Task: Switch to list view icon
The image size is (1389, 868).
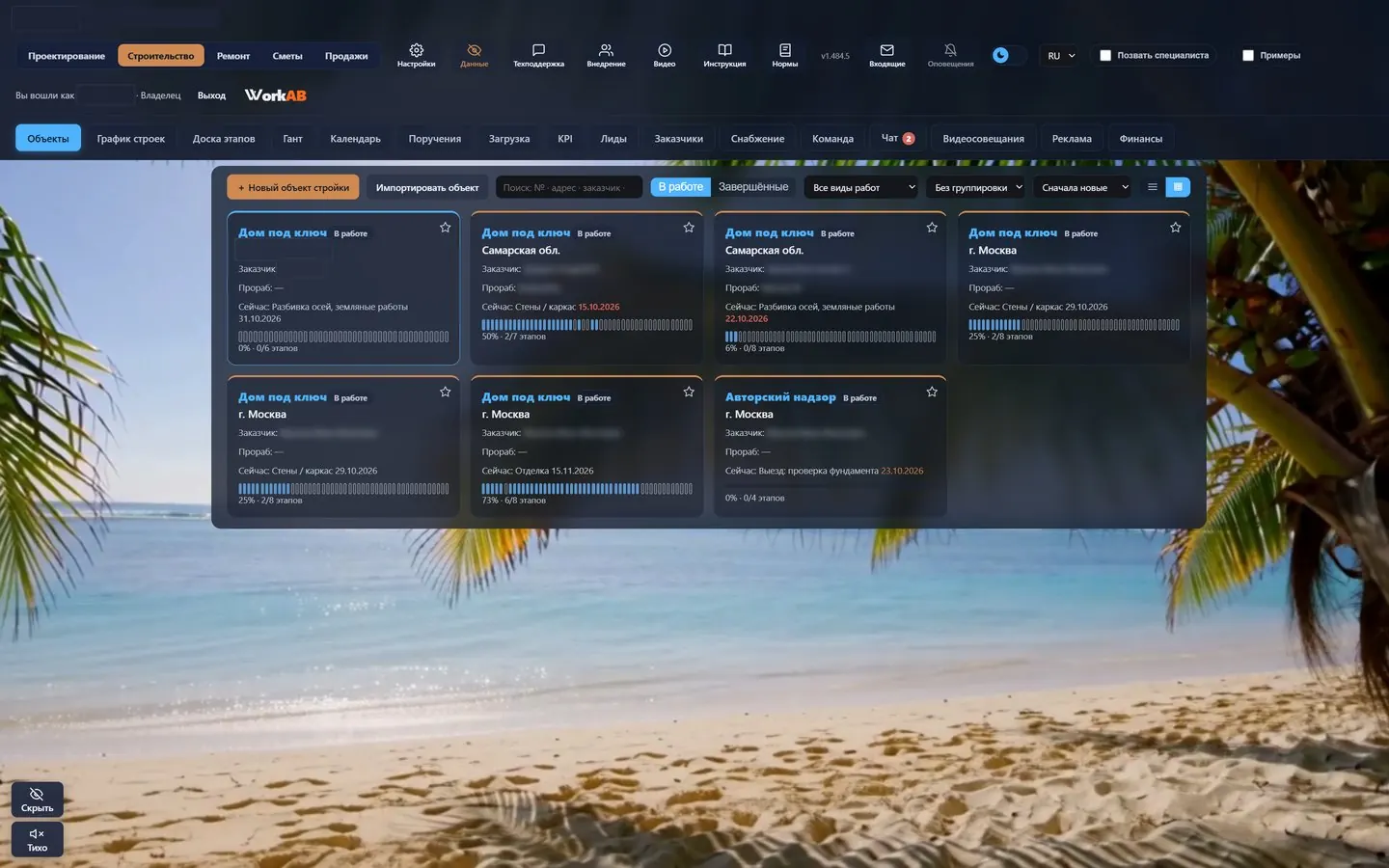Action: [x=1152, y=187]
